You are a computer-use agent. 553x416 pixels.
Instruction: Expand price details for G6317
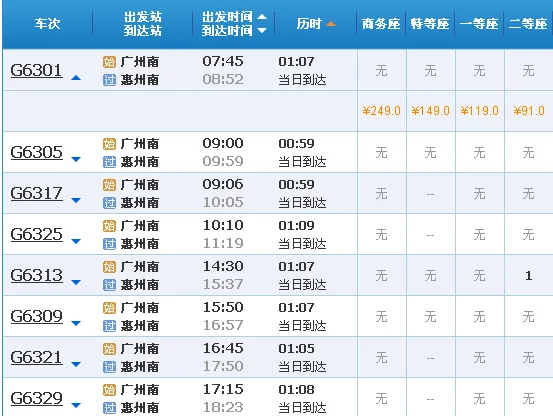point(76,201)
